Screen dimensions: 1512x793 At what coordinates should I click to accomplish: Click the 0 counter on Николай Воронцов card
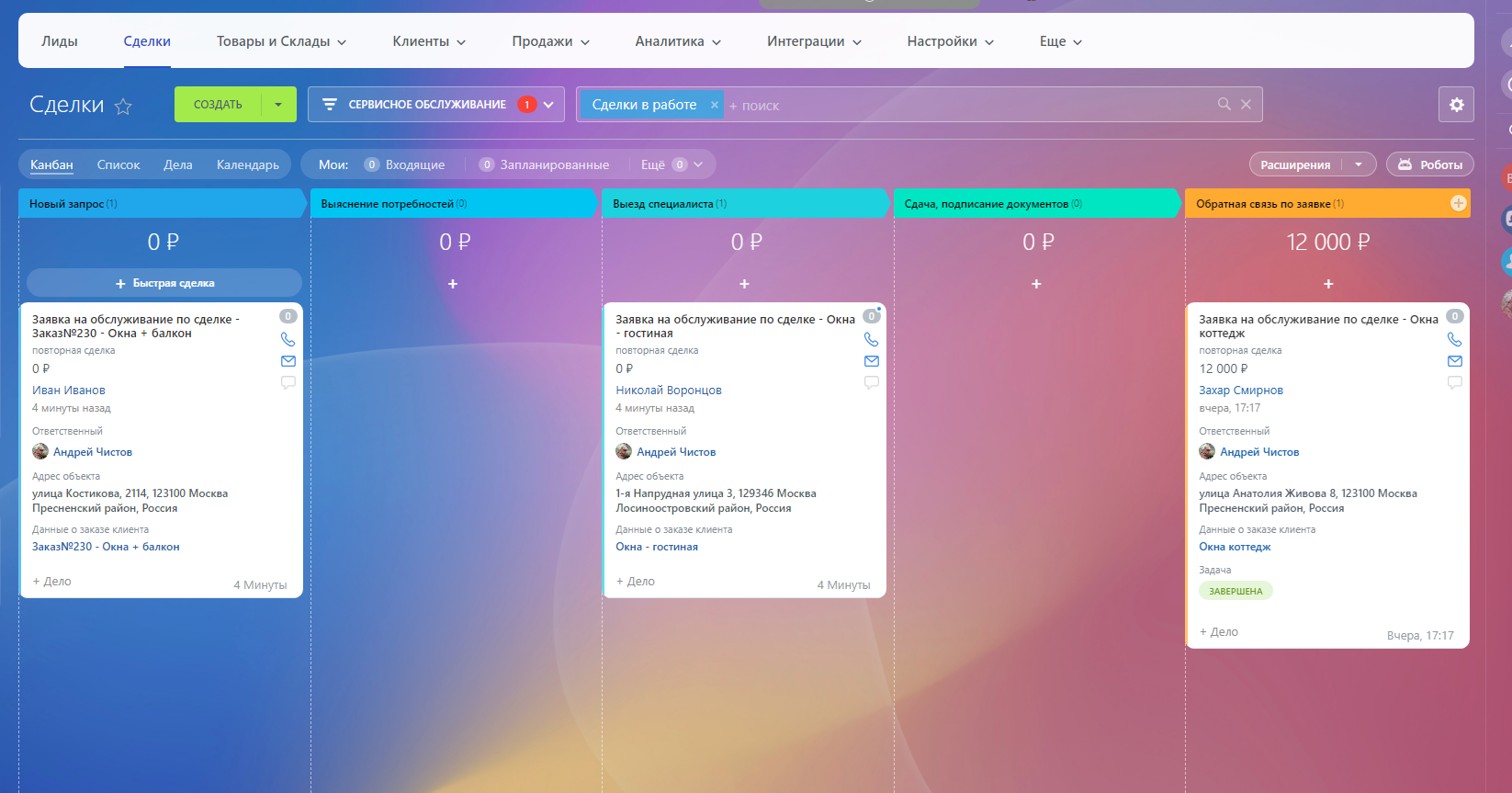872,316
